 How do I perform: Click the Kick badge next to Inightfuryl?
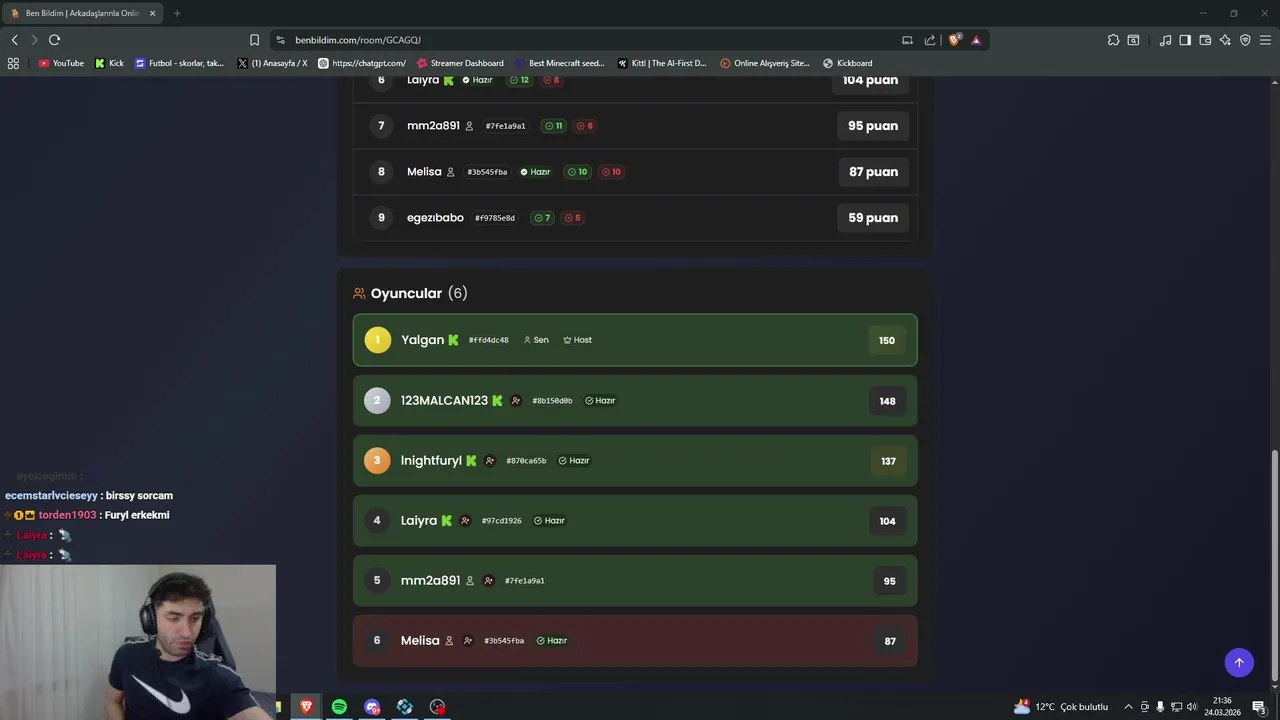[x=471, y=461]
